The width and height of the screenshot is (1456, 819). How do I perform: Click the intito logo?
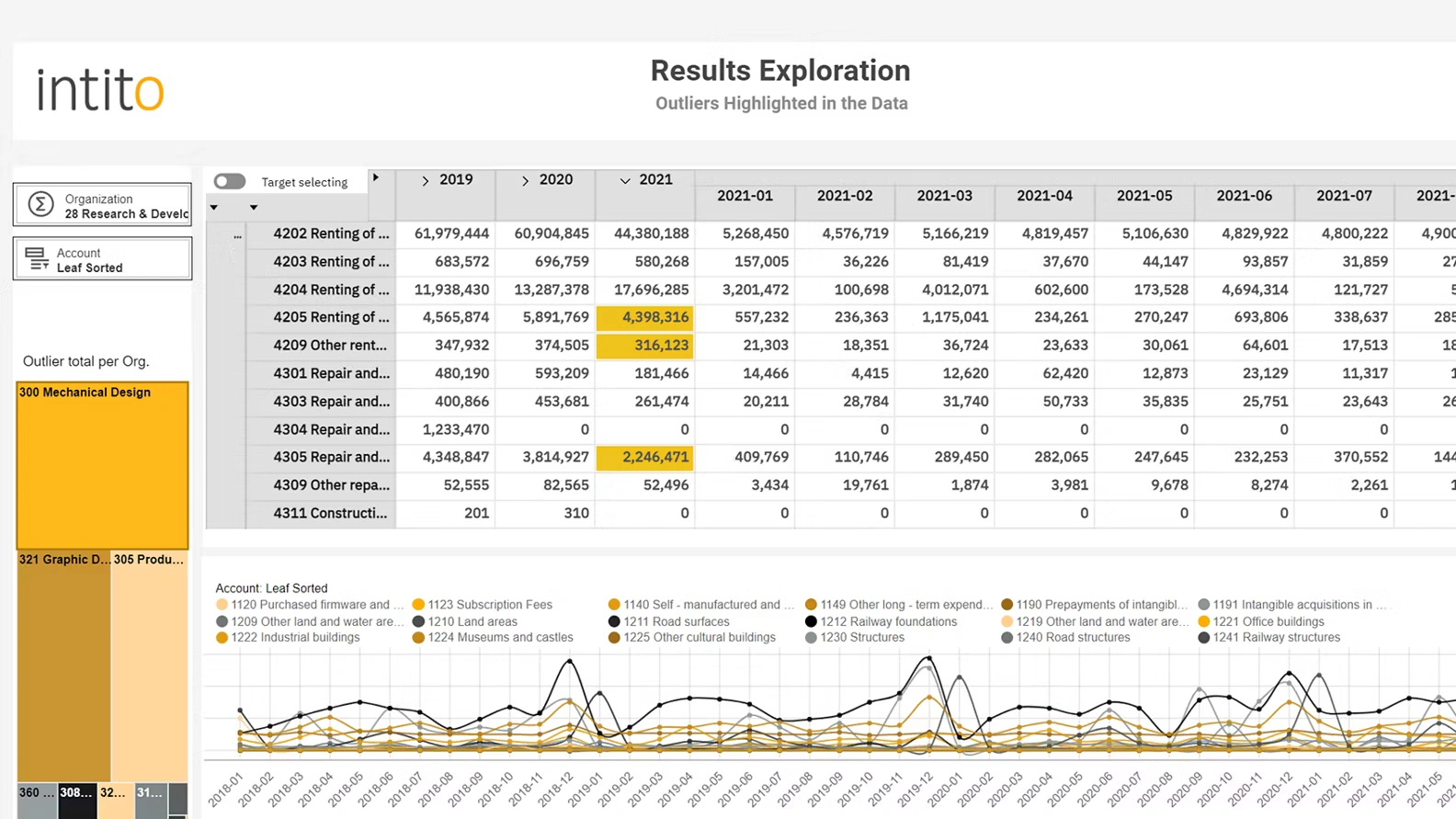click(x=100, y=90)
